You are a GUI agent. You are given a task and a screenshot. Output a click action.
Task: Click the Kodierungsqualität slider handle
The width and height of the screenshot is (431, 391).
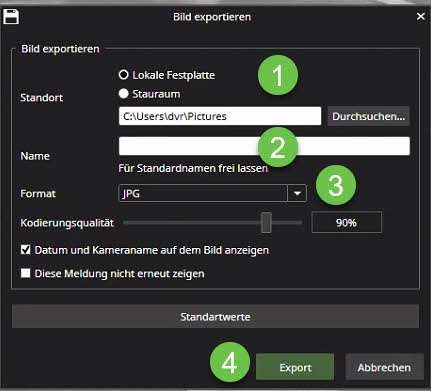click(266, 222)
